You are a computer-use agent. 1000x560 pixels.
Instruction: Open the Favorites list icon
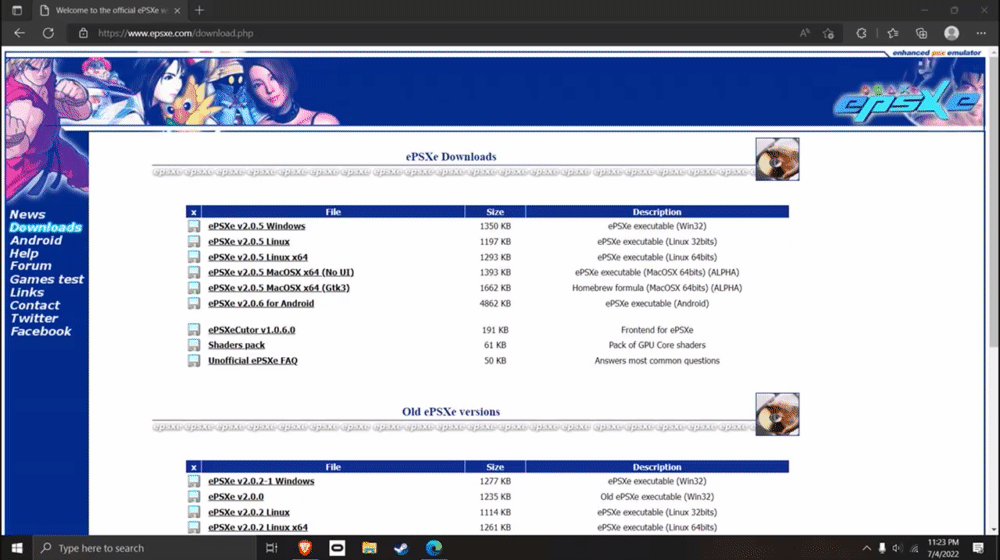click(893, 33)
